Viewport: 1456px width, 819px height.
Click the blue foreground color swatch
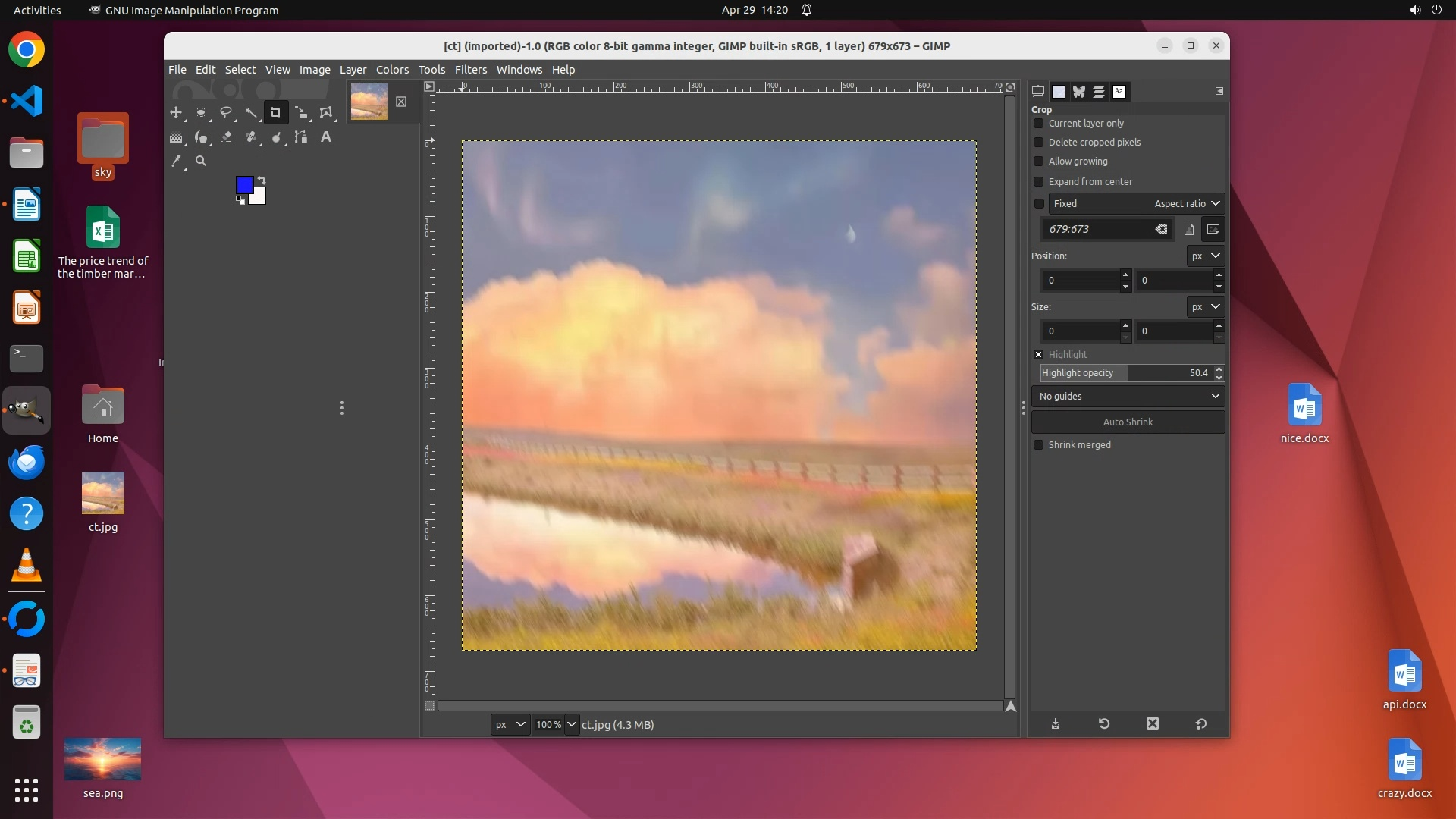(244, 185)
